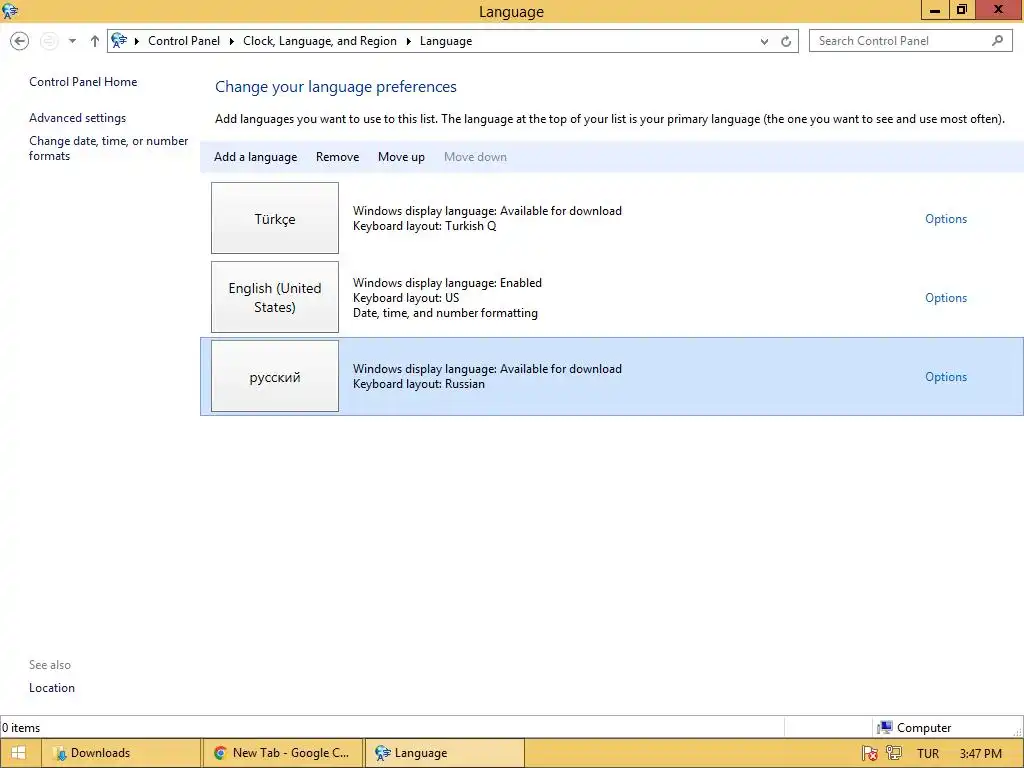Open the clock showing 3:47 PM
The image size is (1024, 768).
[980, 754]
